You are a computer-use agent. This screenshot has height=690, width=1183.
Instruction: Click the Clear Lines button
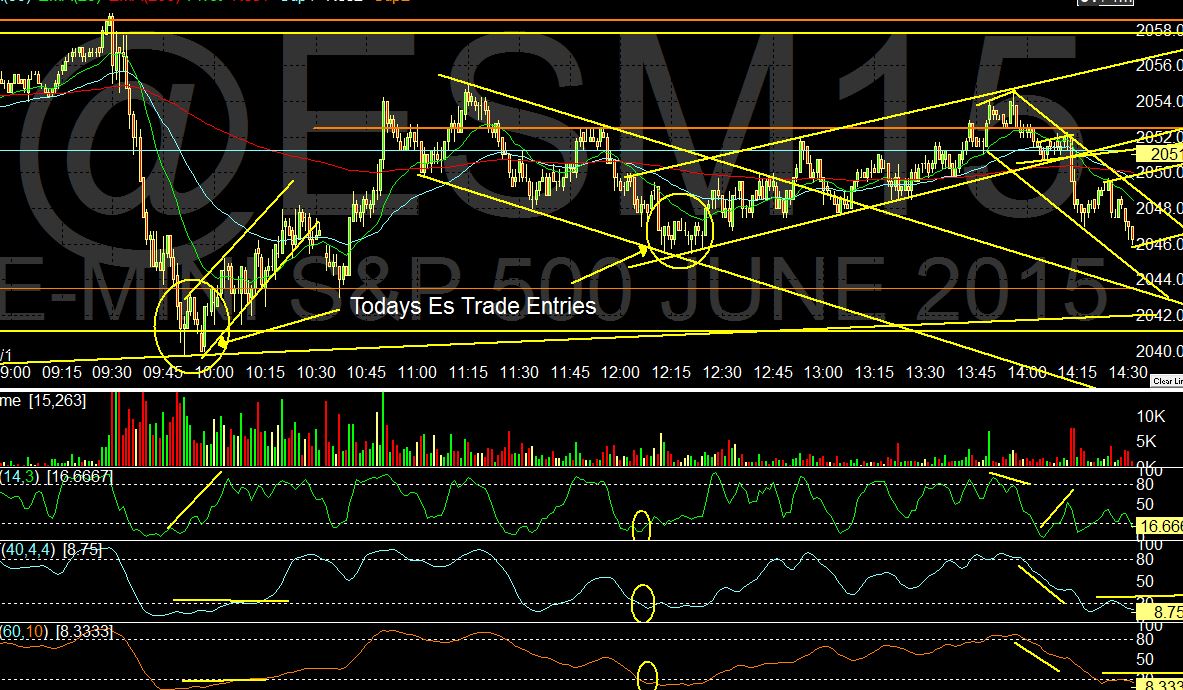click(x=1166, y=381)
